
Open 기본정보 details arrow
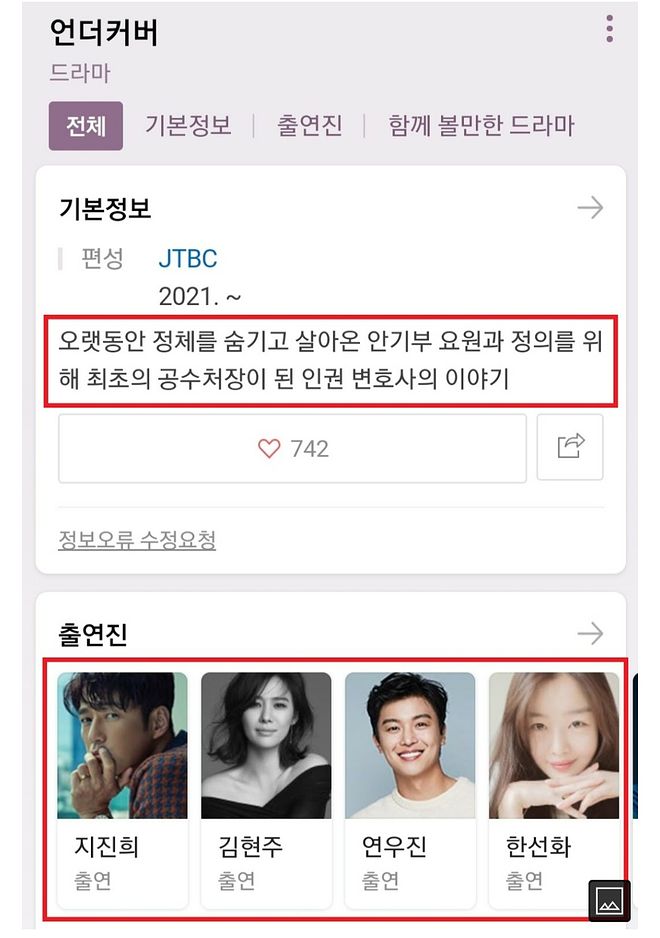pos(590,208)
